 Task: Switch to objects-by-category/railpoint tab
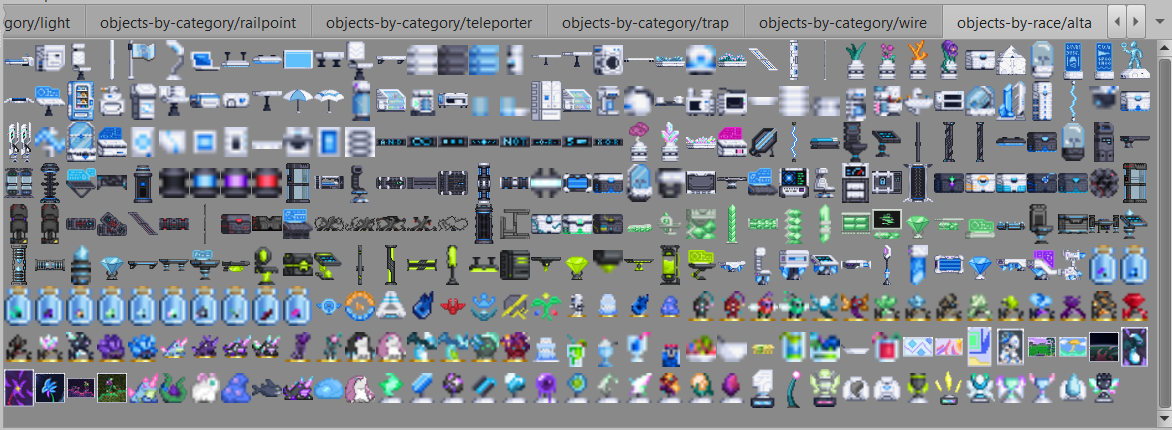coord(197,22)
